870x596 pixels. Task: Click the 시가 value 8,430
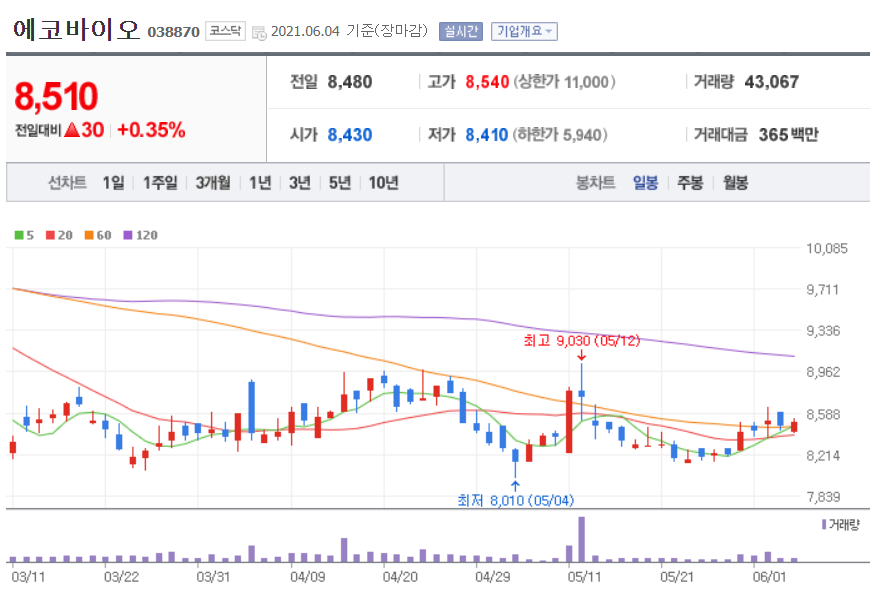(350, 135)
